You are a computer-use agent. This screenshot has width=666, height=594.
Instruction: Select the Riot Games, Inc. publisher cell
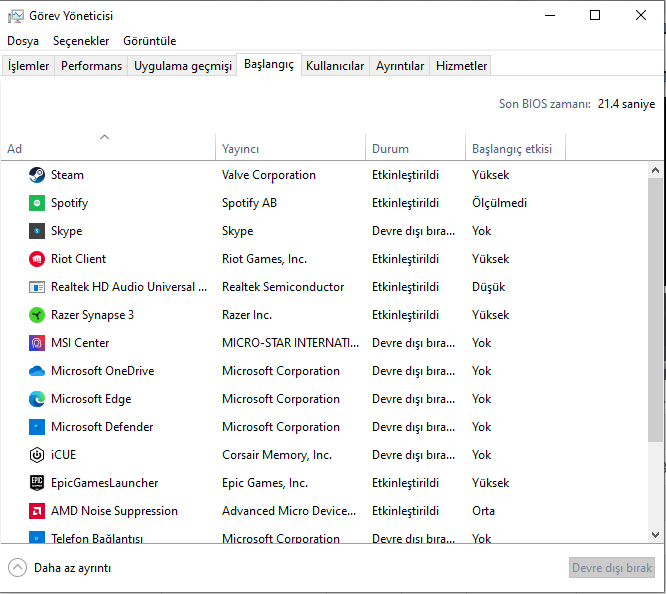pos(264,259)
